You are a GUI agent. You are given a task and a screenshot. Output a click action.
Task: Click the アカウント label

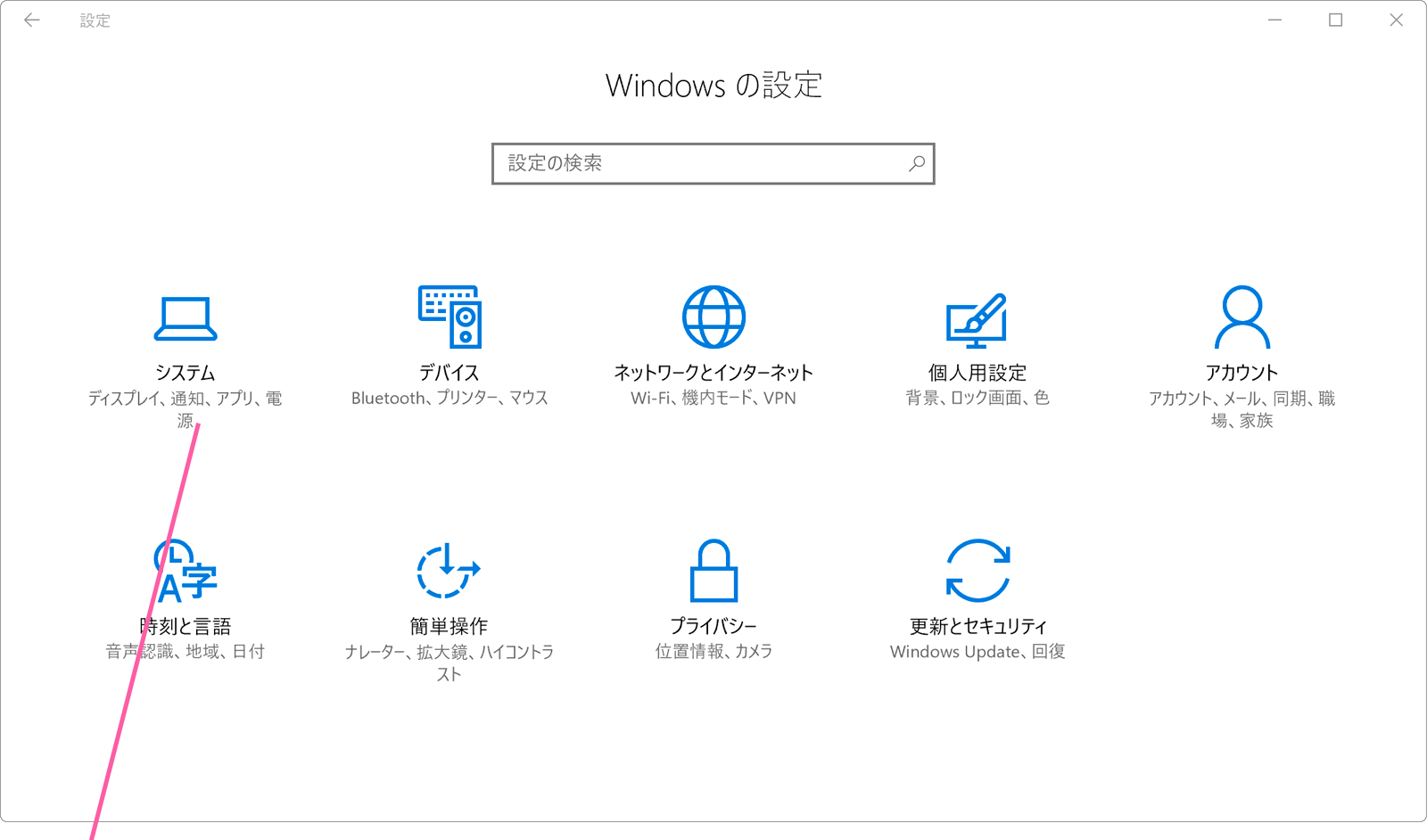[1241, 373]
